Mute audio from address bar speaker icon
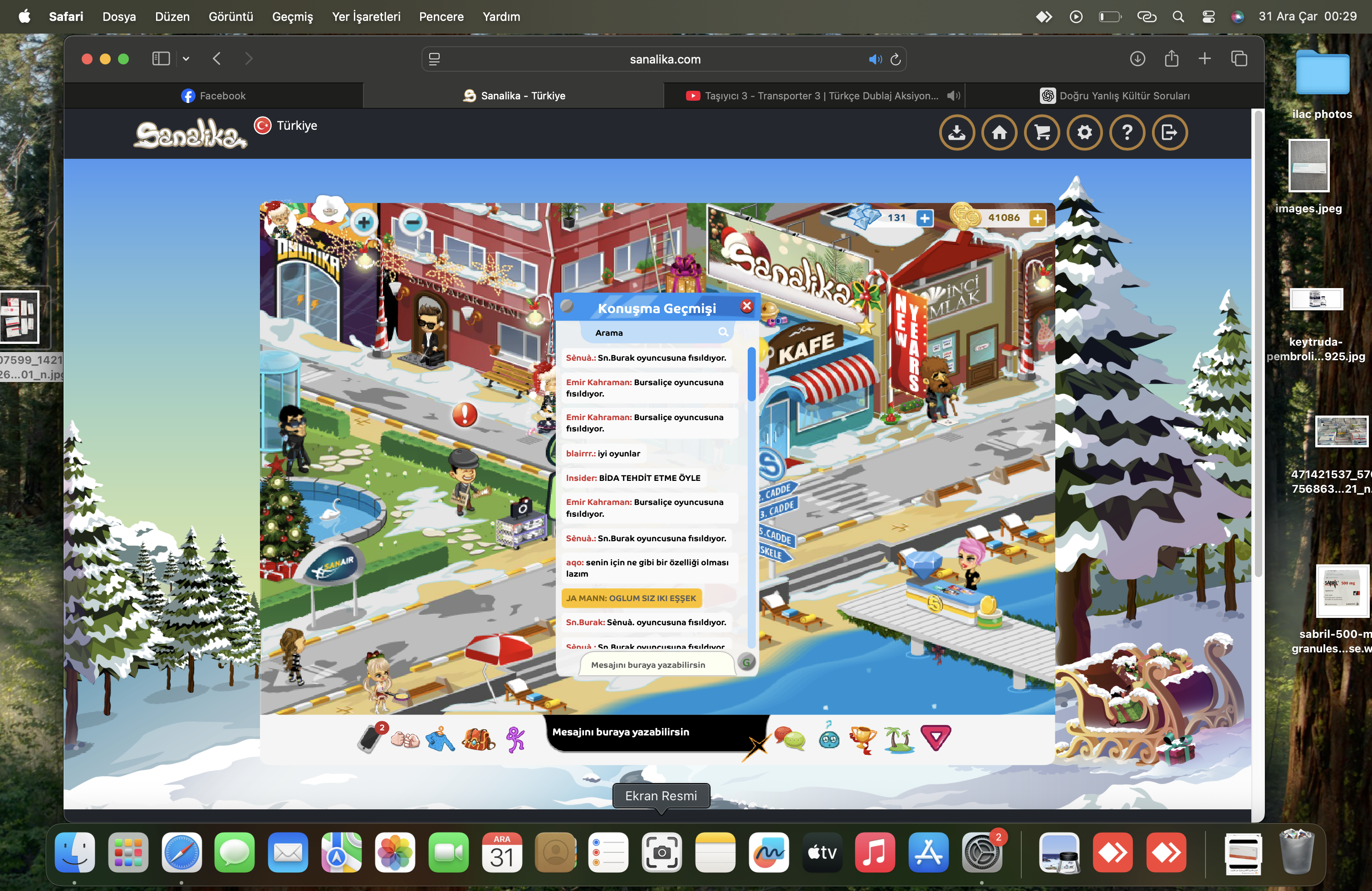The image size is (1372, 891). (875, 59)
